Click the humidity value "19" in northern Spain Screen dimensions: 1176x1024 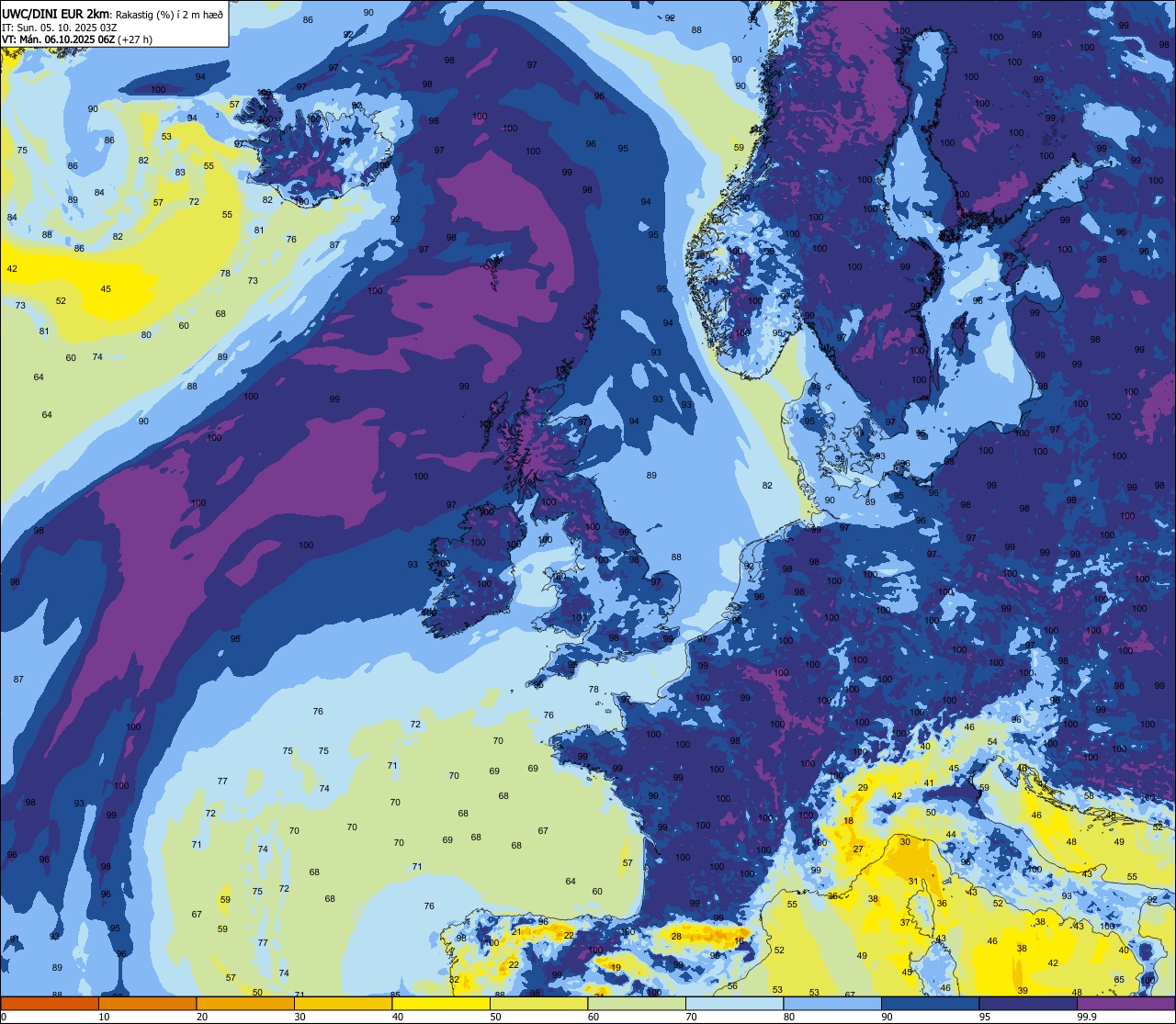point(616,968)
